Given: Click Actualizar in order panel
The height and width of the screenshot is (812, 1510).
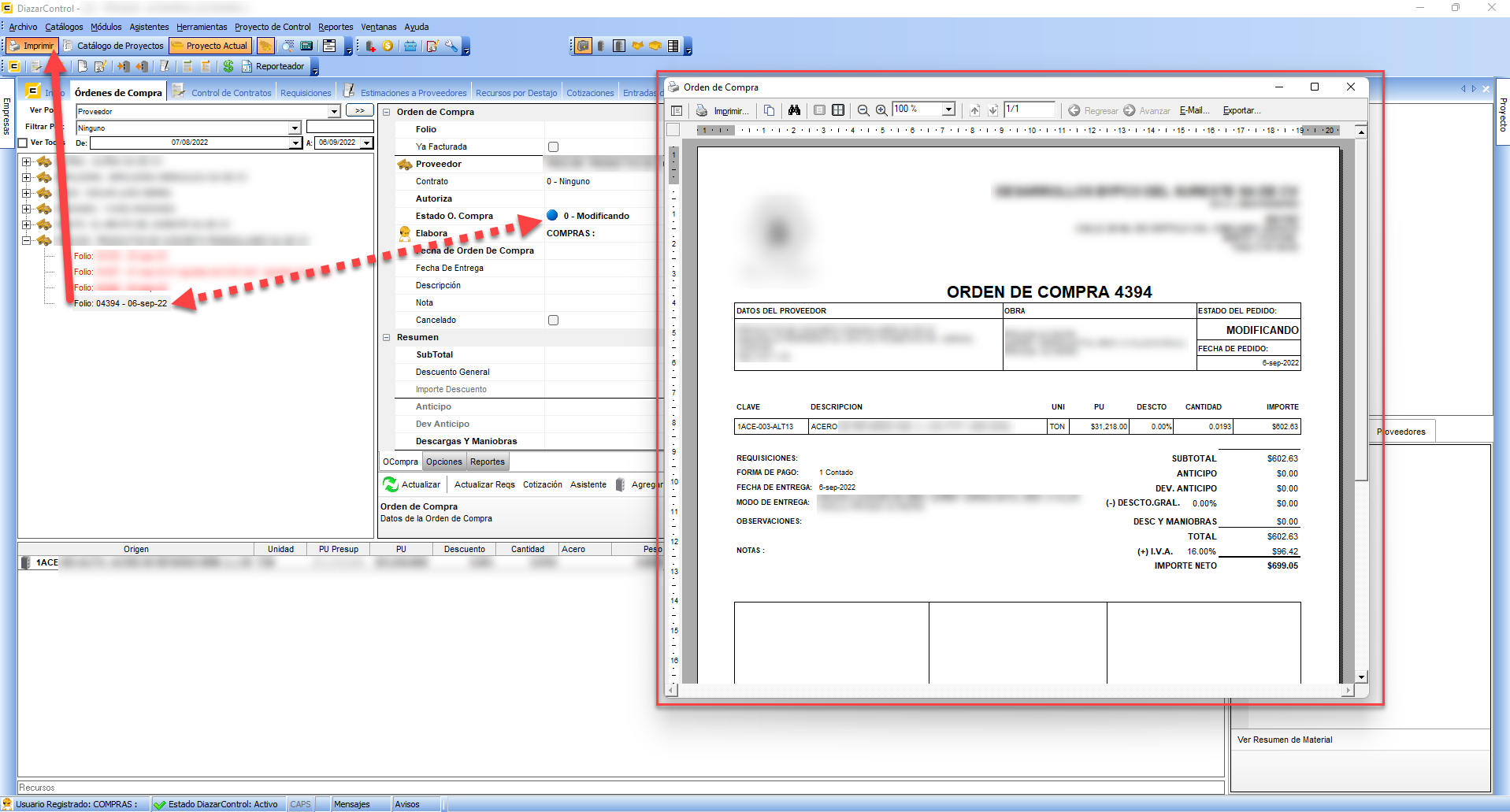Looking at the screenshot, I should pyautogui.click(x=412, y=484).
